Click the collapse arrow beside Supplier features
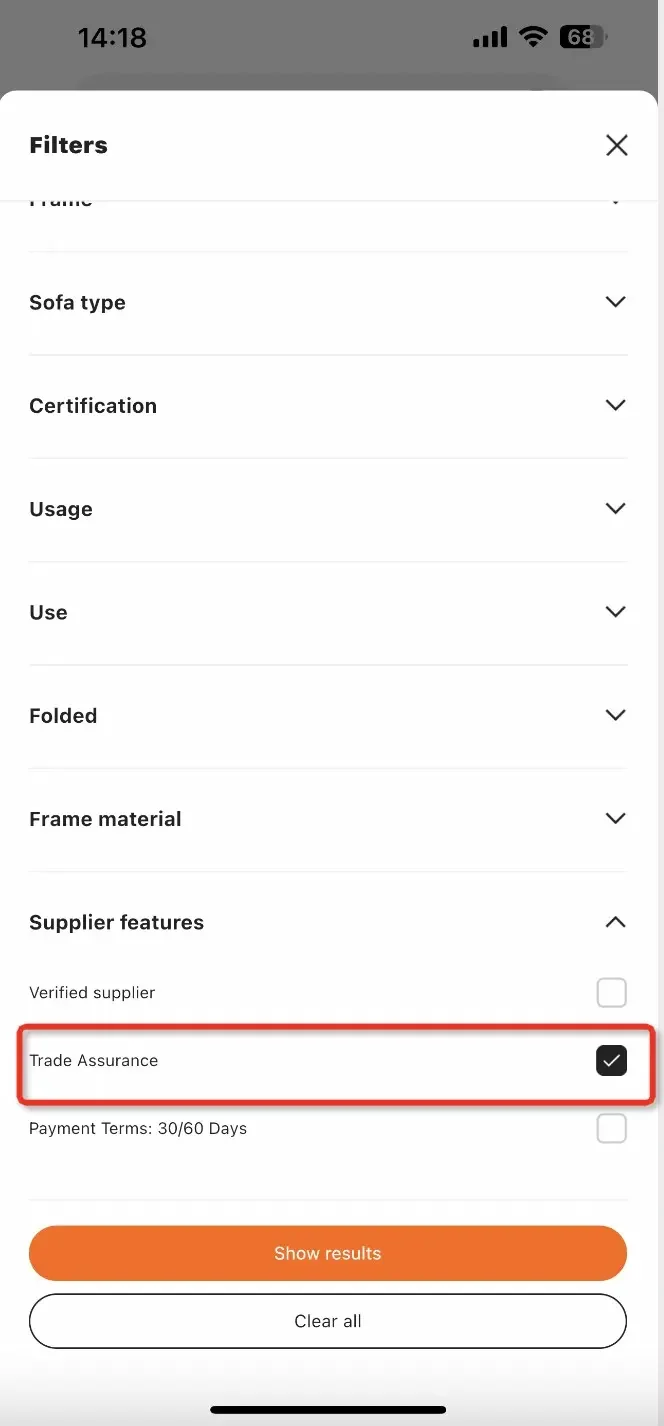 (x=615, y=922)
